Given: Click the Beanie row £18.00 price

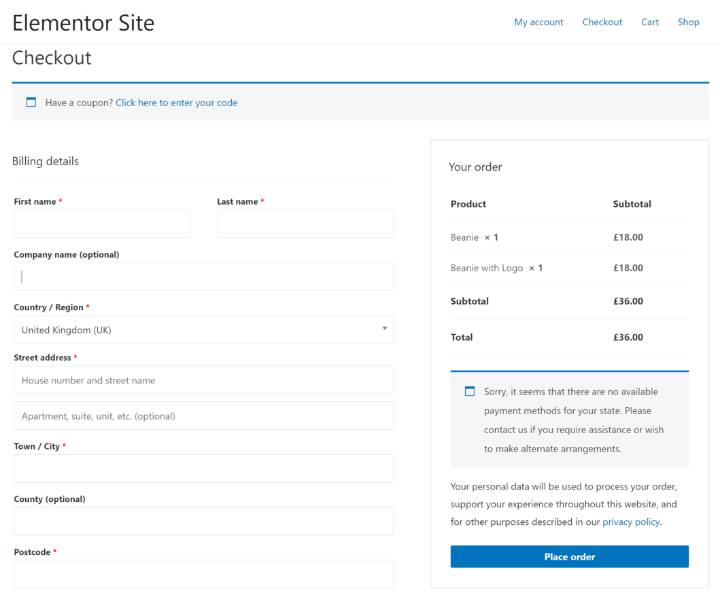Looking at the screenshot, I should pos(628,237).
